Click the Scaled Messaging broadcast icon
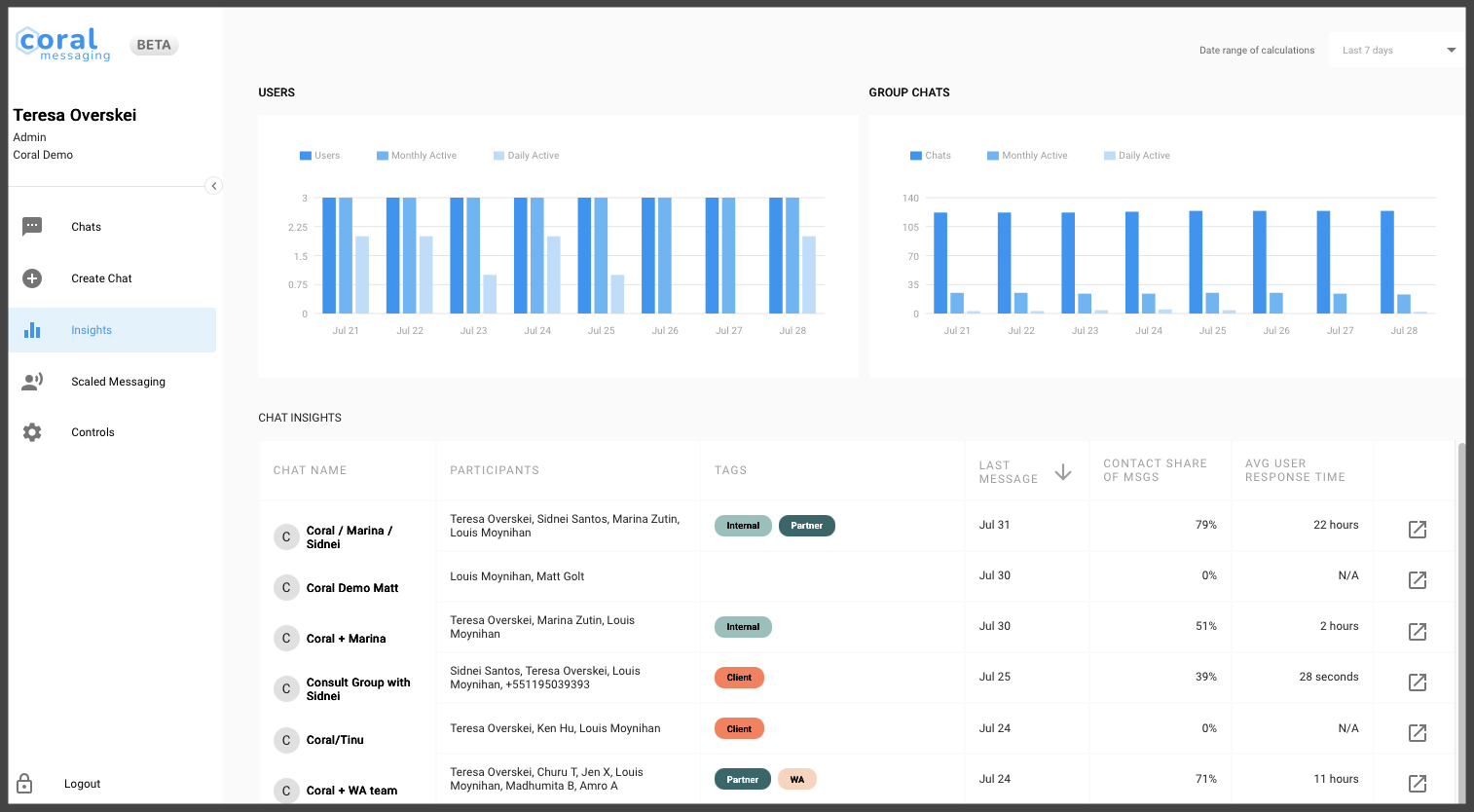The image size is (1474, 812). (32, 382)
